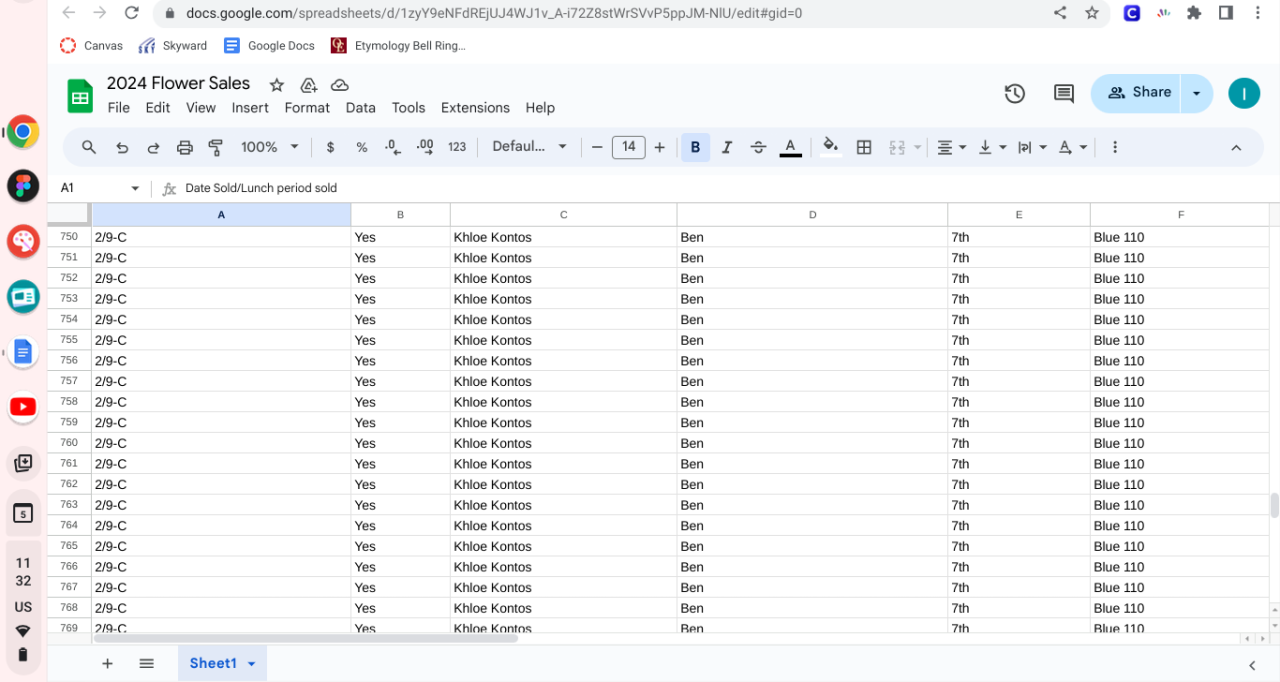
Task: Expand the zoom 100% dropdown
Action: pyautogui.click(x=270, y=147)
